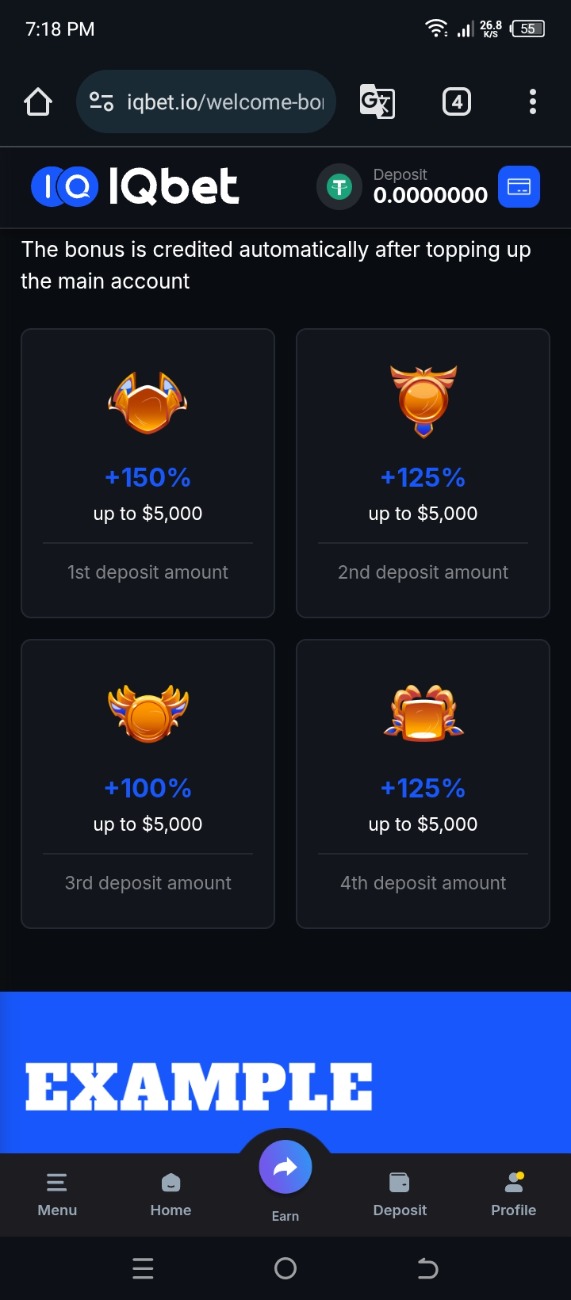571x1300 pixels.
Task: Tap the IQbet logo
Action: coord(135,186)
